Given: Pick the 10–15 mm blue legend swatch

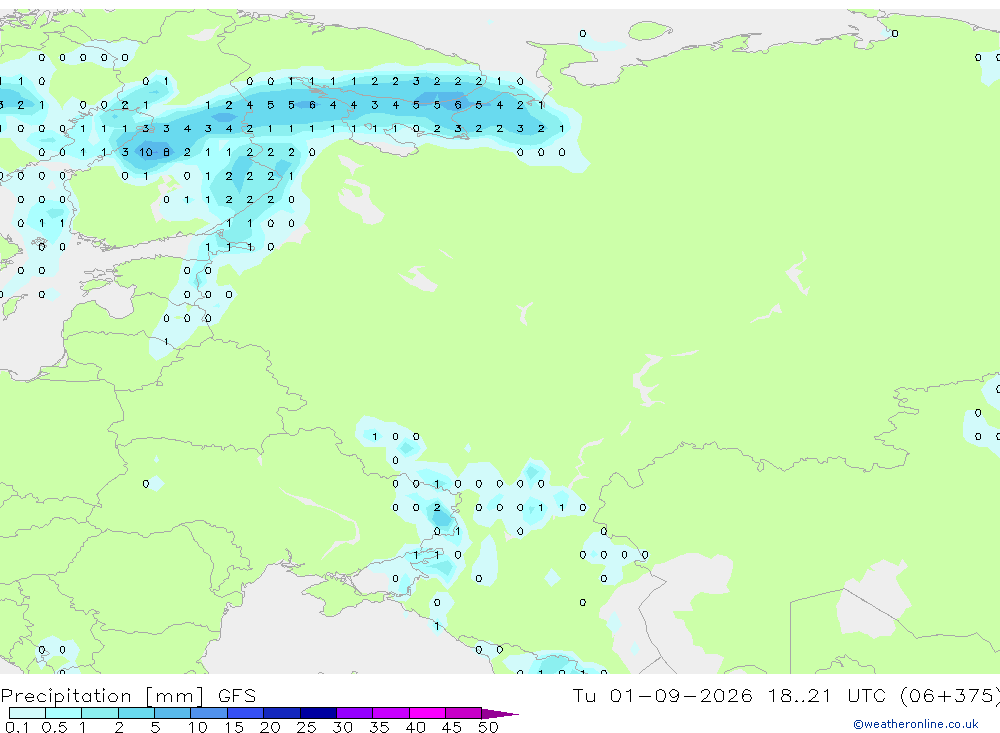Looking at the screenshot, I should tap(209, 713).
